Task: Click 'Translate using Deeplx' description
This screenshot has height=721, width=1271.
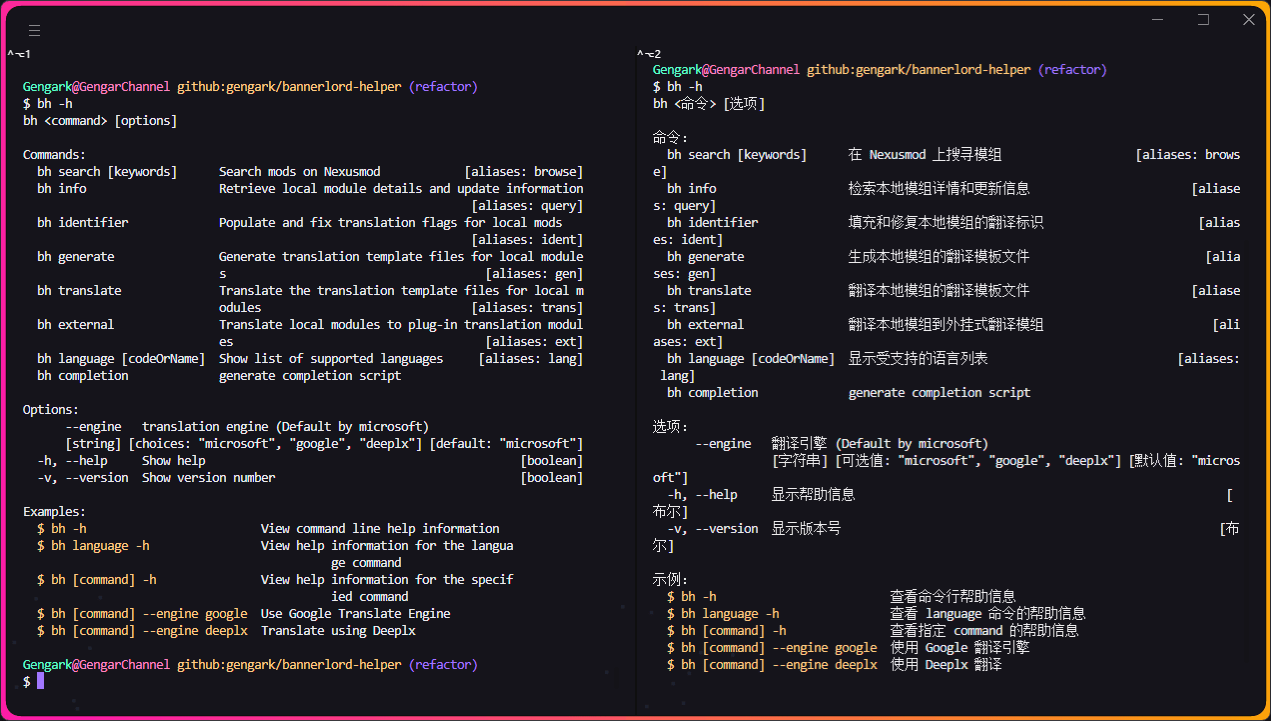Action: click(x=338, y=631)
